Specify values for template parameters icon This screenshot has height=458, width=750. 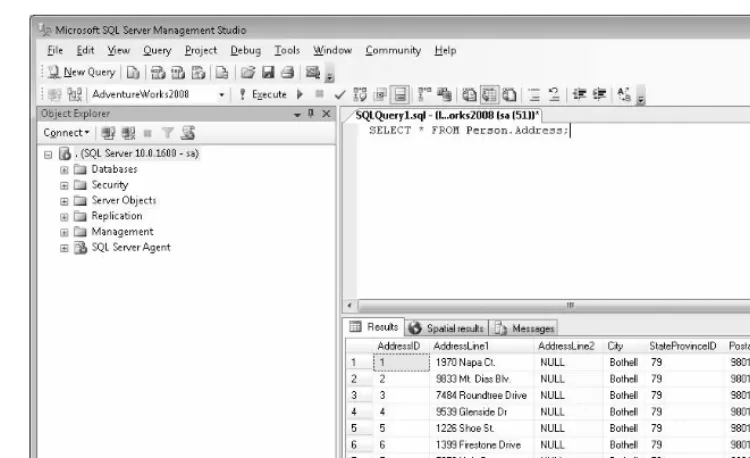click(624, 94)
